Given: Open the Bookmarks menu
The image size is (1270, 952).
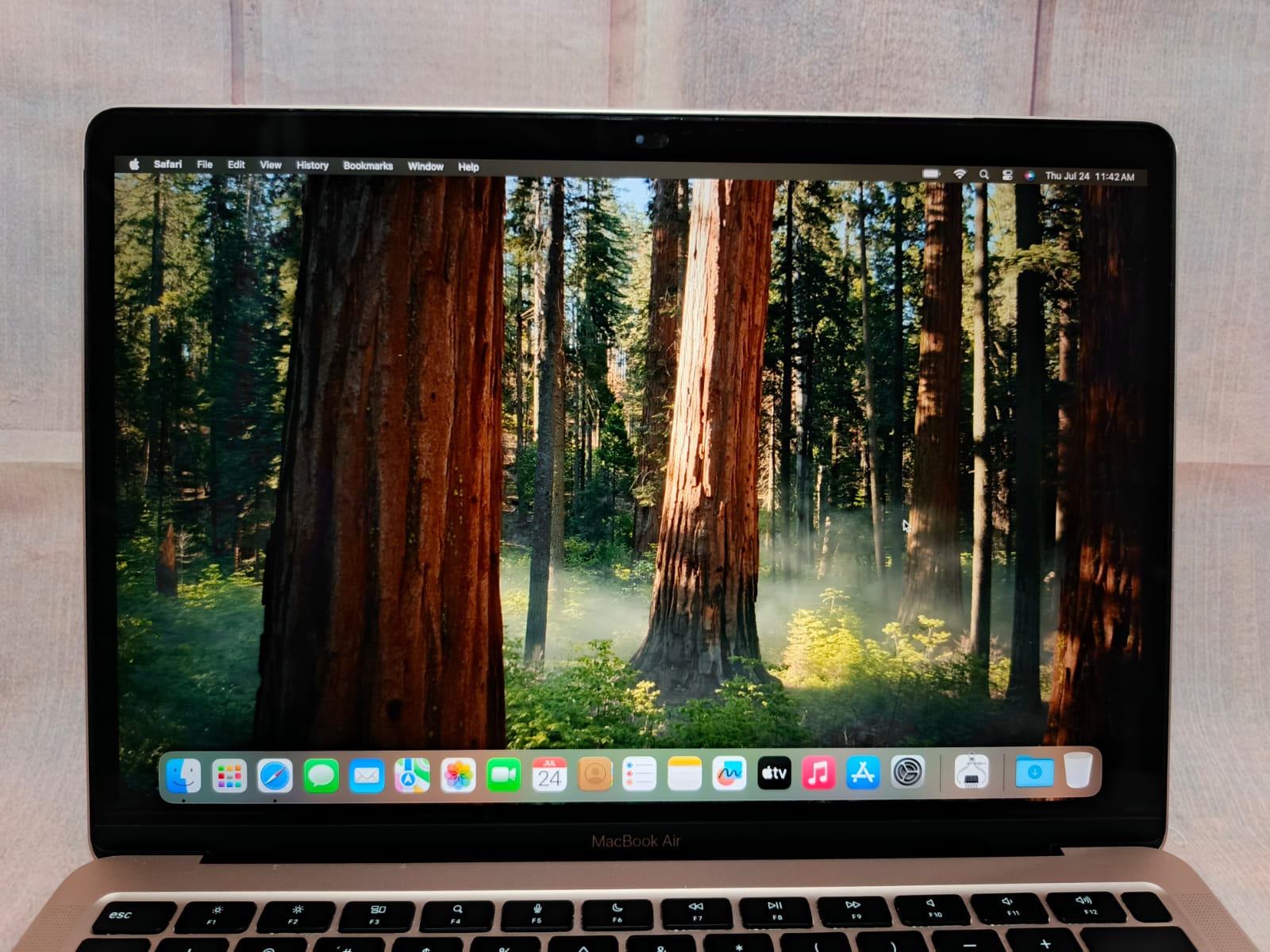Looking at the screenshot, I should click(x=368, y=166).
